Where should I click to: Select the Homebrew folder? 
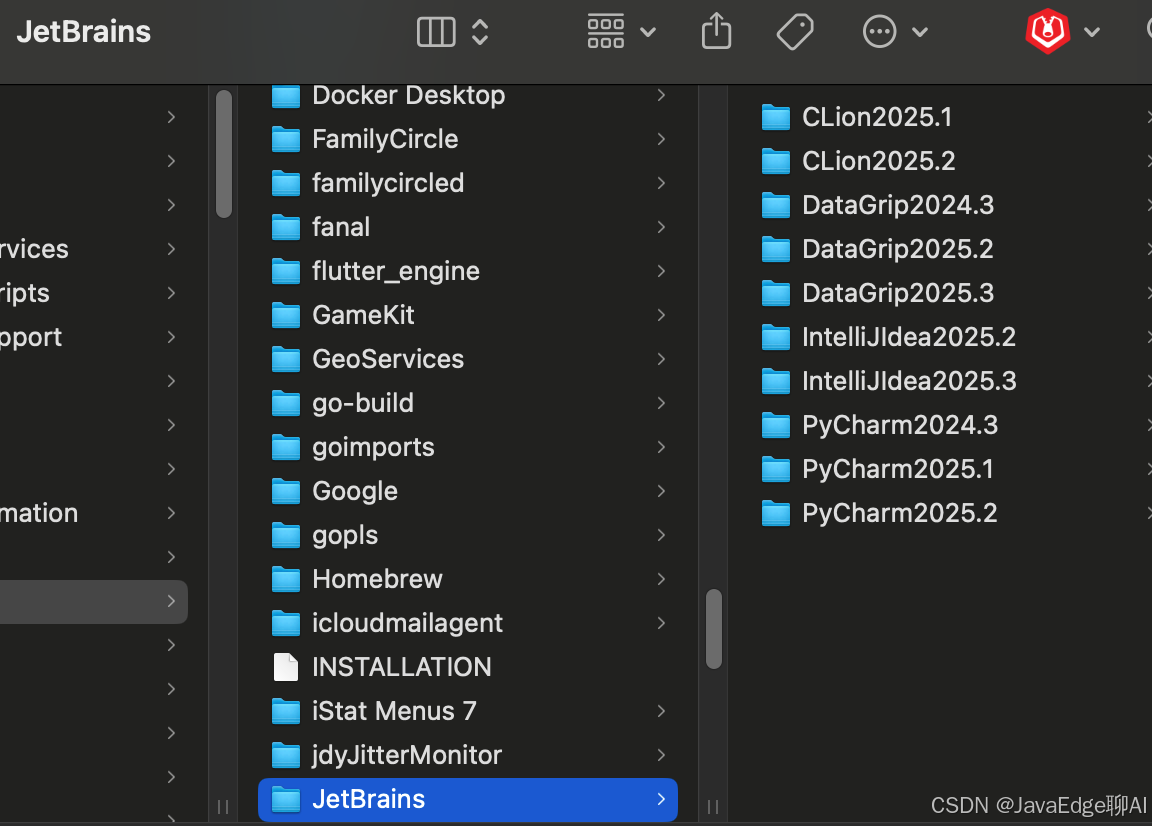coord(468,580)
